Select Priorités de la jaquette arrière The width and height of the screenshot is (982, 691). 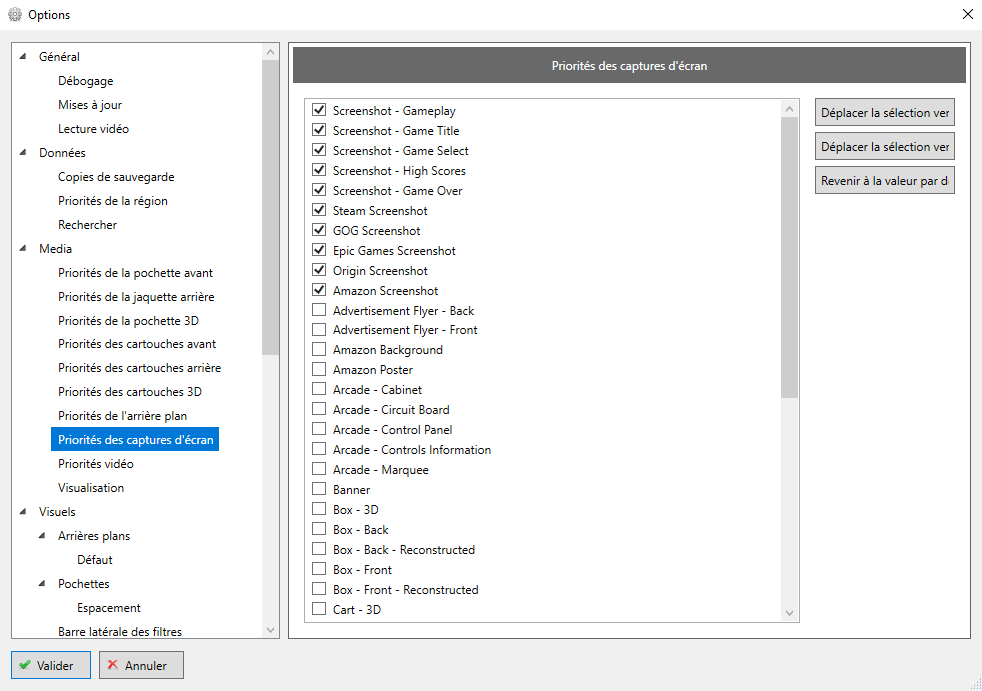[136, 296]
